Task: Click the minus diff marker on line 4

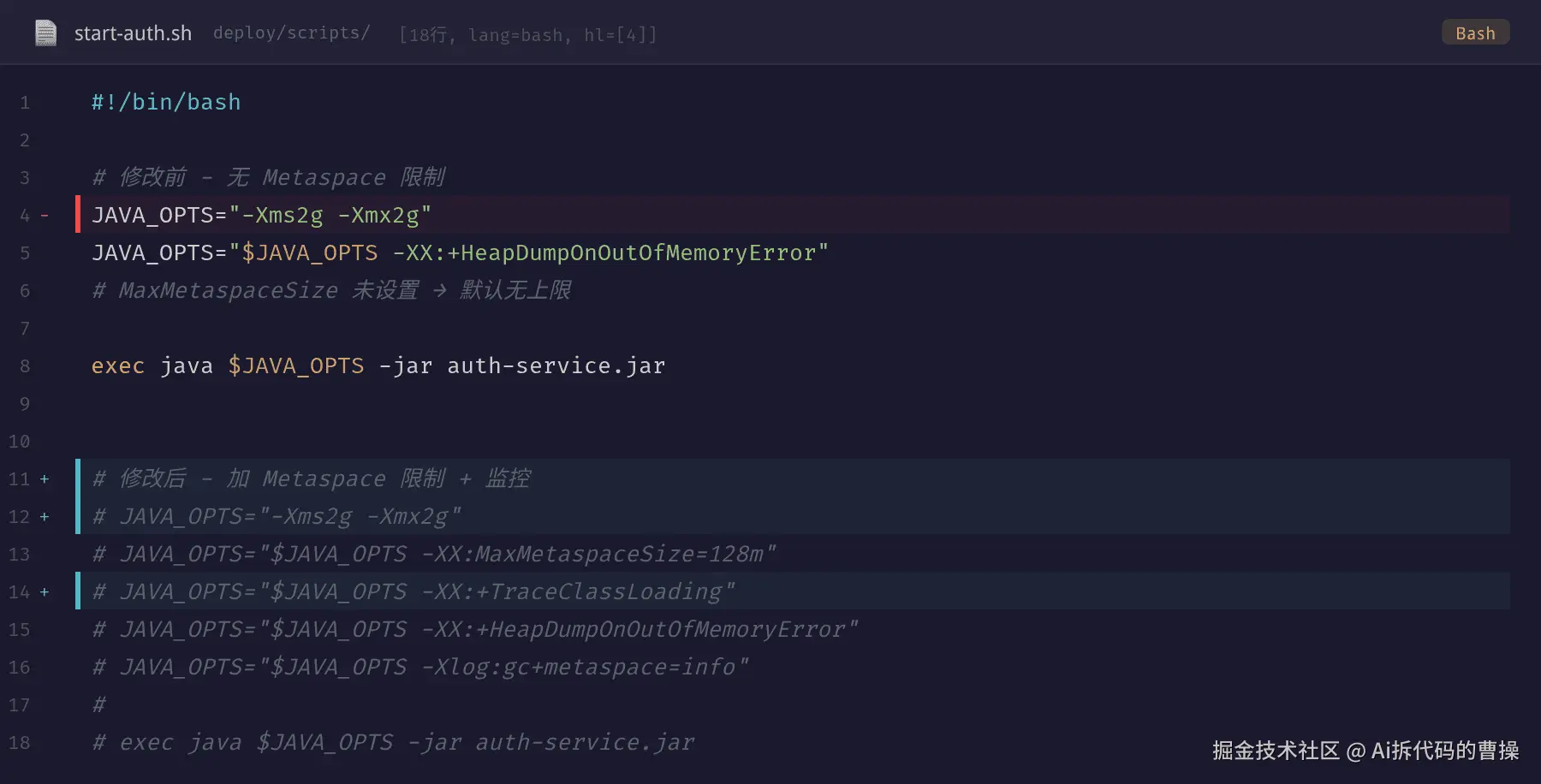Action: [45, 216]
